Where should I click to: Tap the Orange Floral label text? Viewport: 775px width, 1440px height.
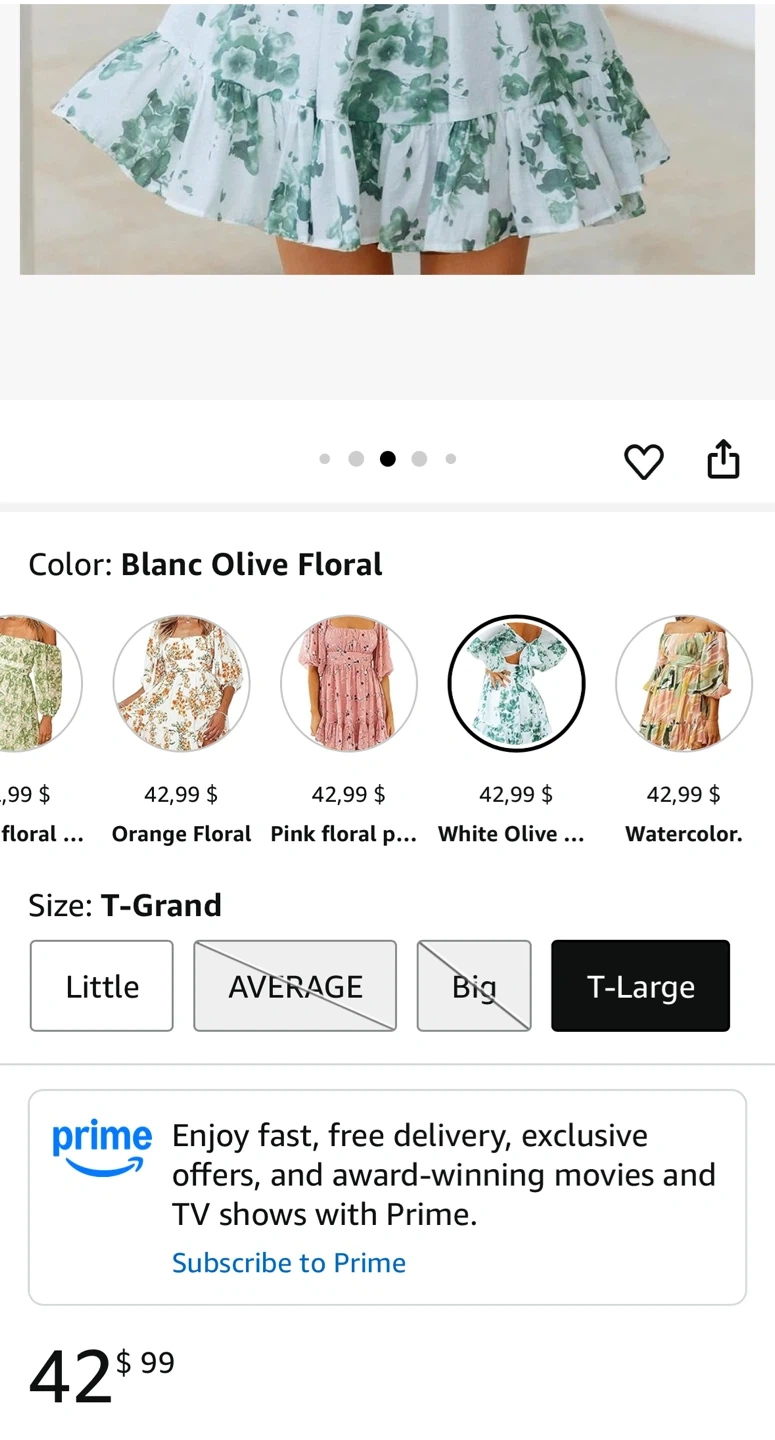tap(181, 834)
